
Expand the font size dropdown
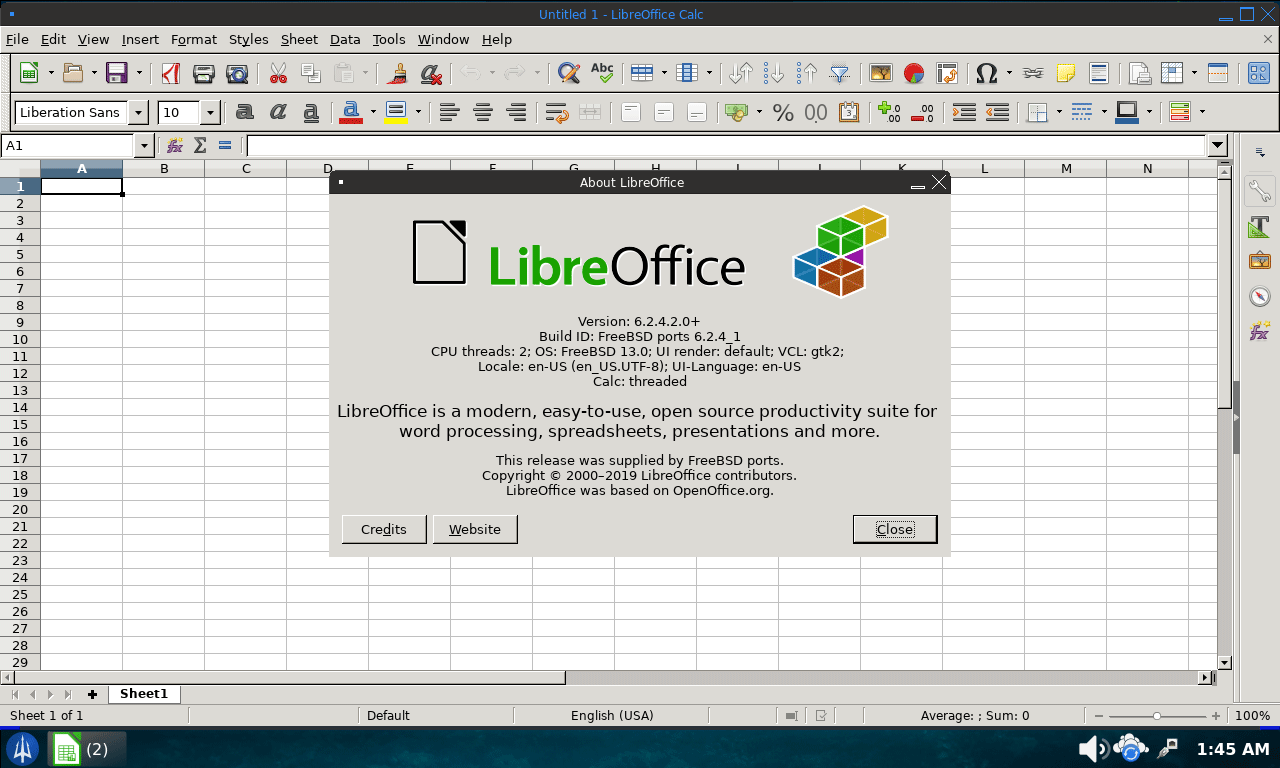[210, 112]
